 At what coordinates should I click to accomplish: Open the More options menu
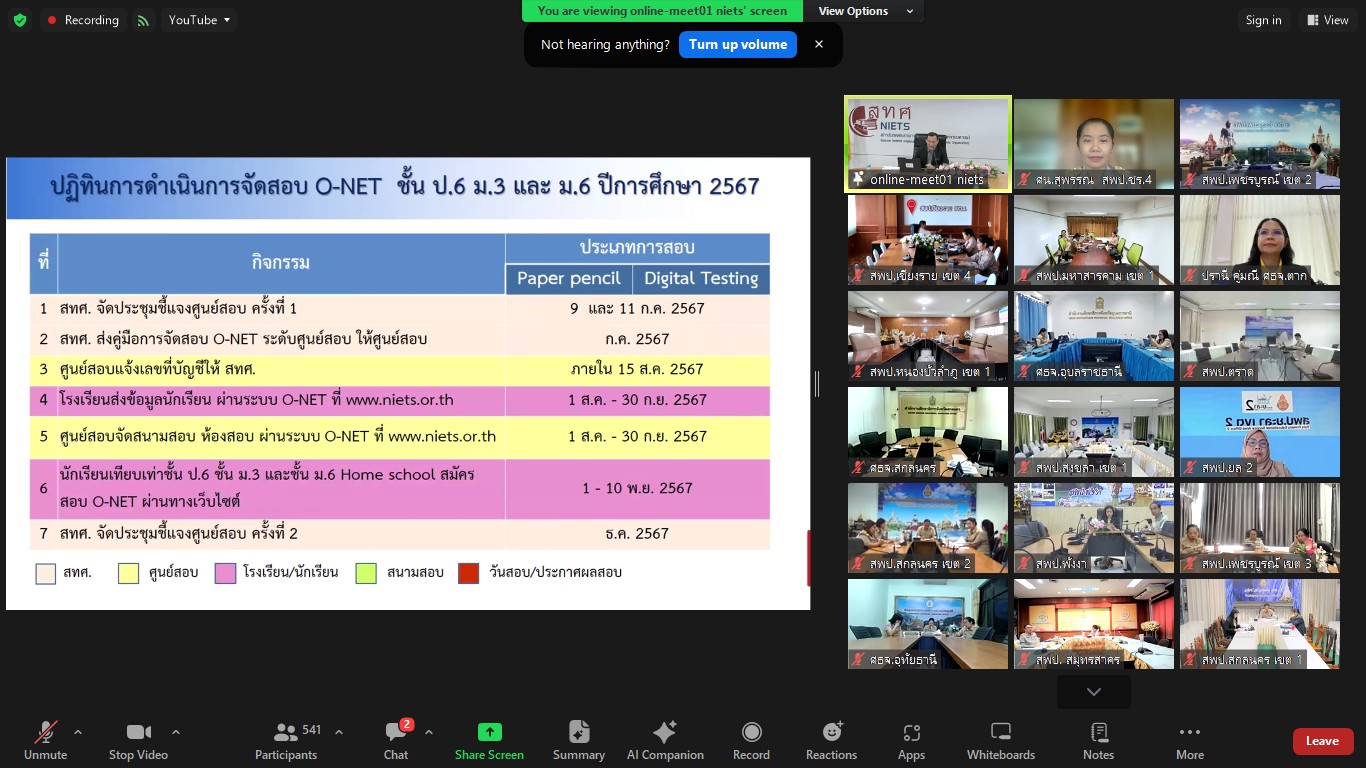pos(1190,741)
